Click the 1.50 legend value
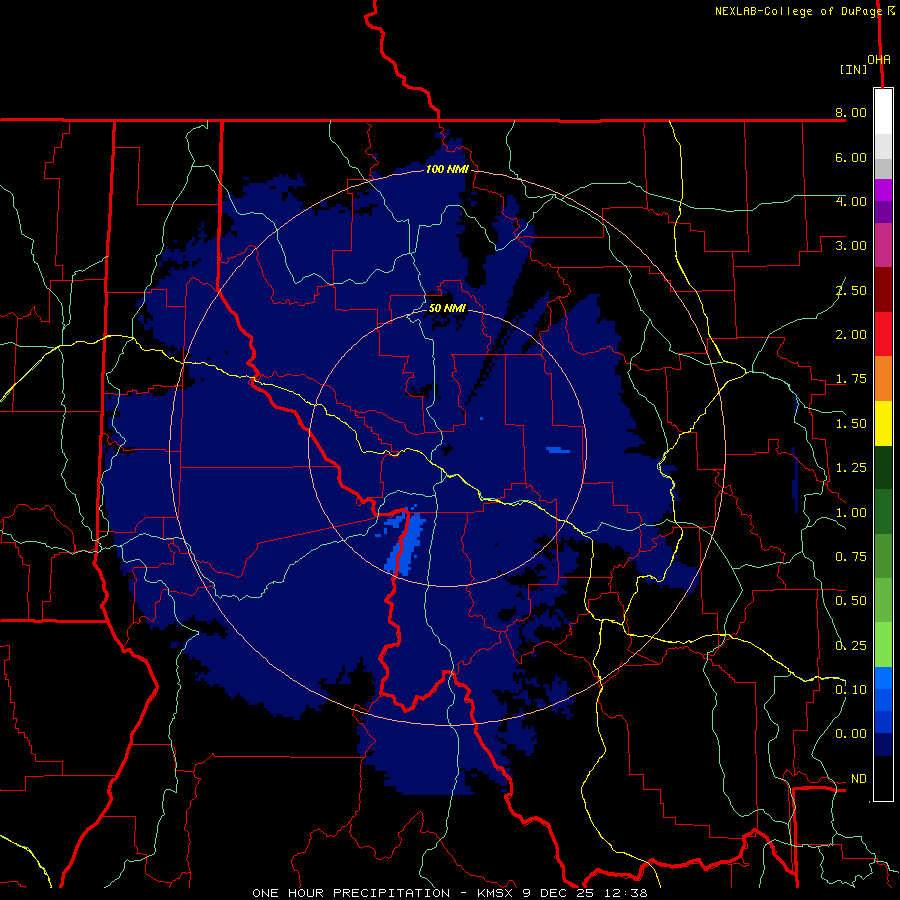This screenshot has height=900, width=900. point(851,424)
